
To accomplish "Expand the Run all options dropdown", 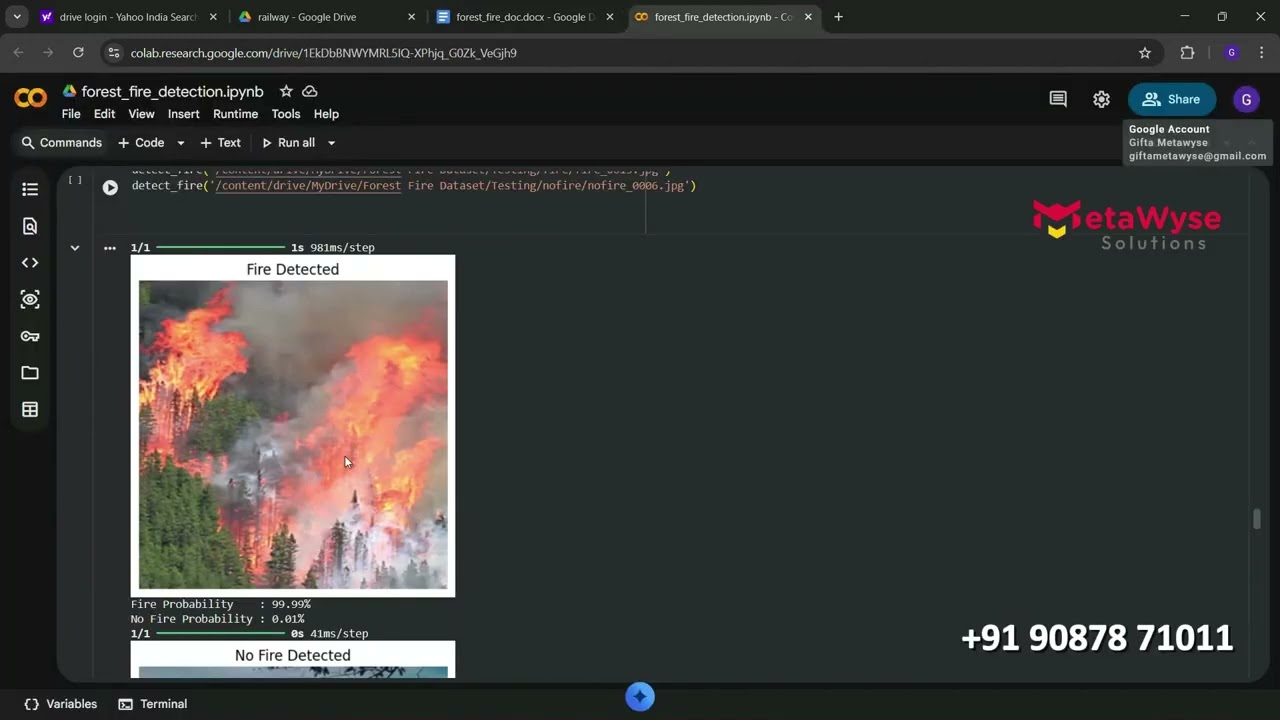I will (331, 143).
